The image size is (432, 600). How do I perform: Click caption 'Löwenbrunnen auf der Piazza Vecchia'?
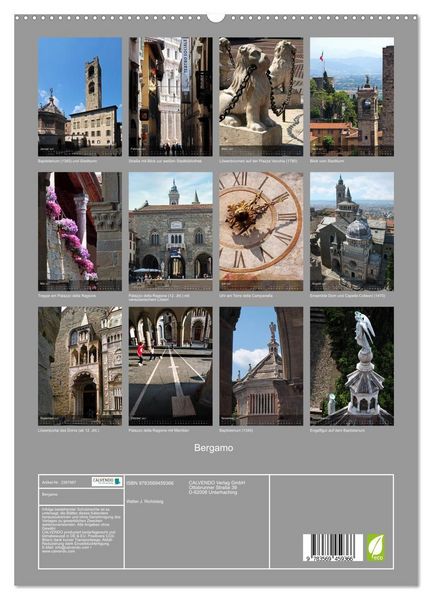click(x=258, y=161)
